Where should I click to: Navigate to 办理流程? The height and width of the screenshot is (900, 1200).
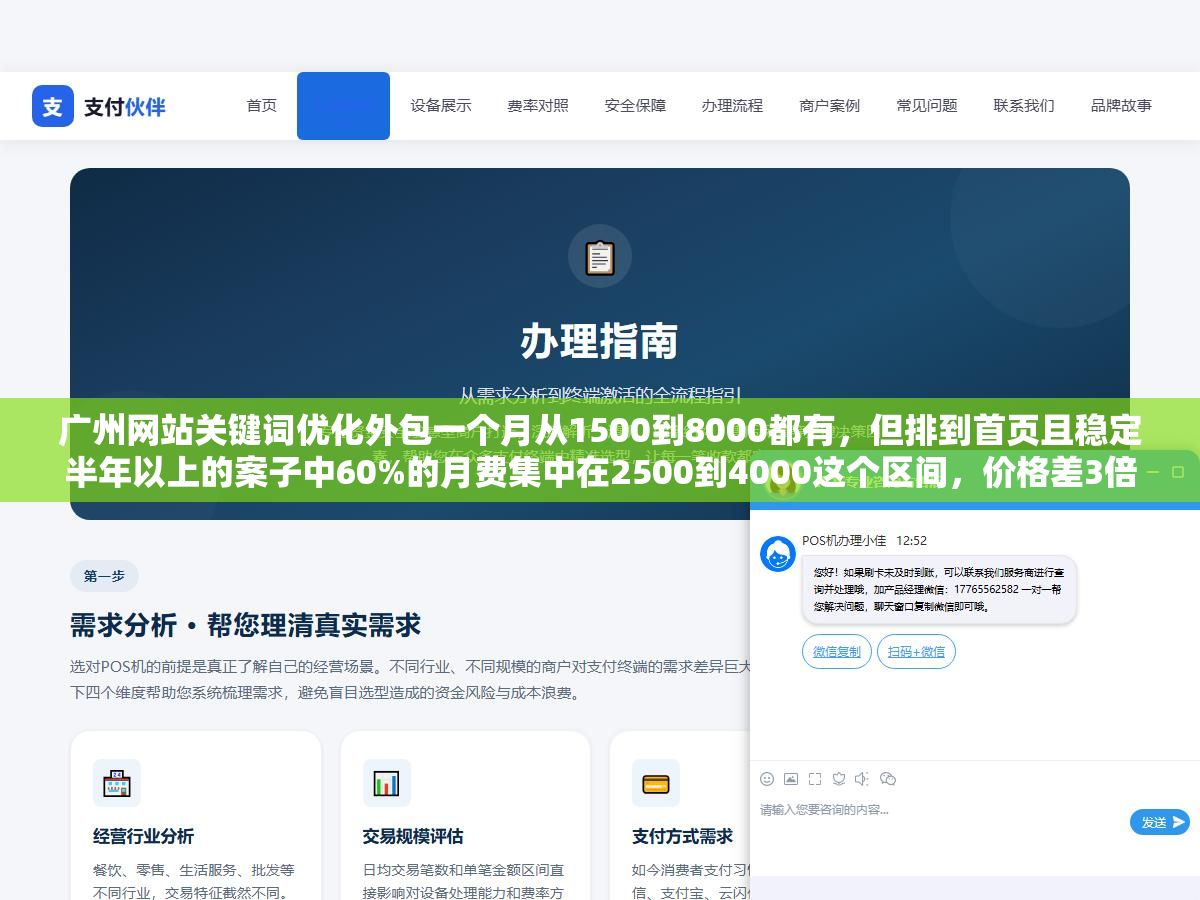732,105
